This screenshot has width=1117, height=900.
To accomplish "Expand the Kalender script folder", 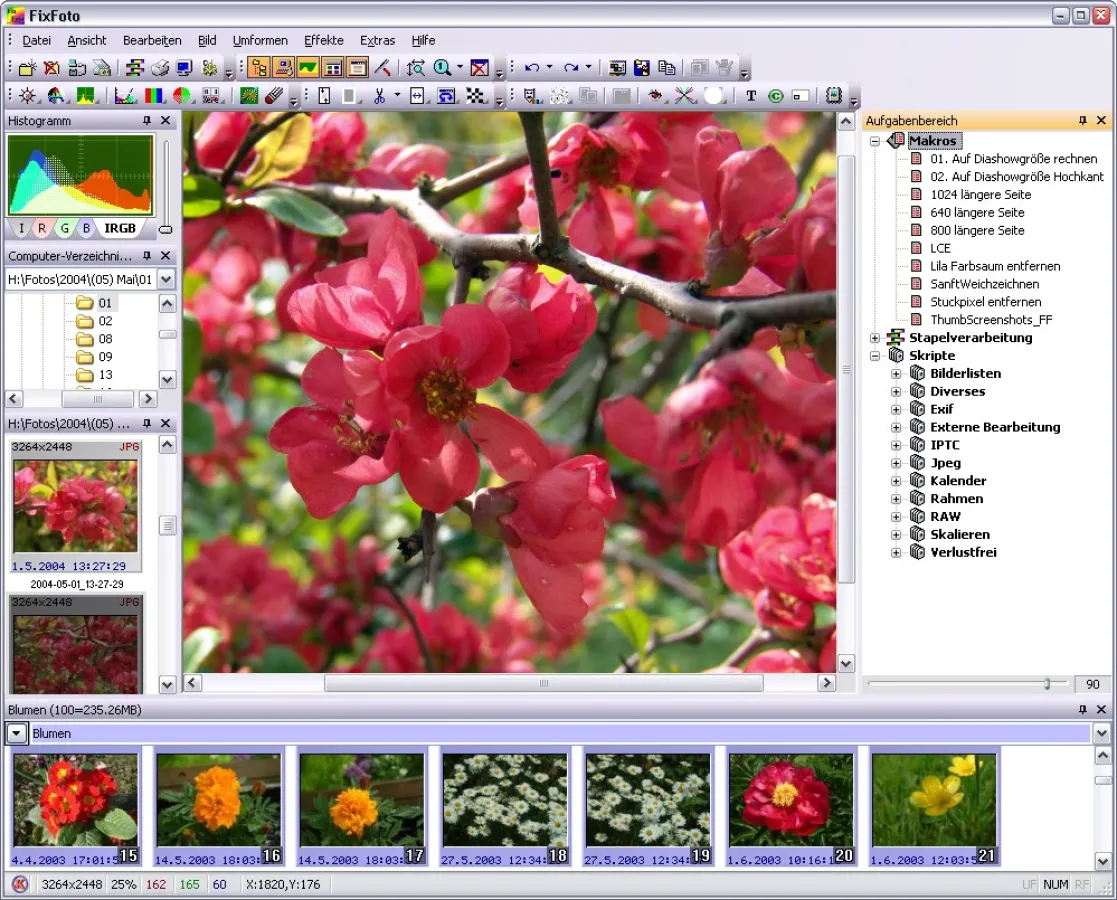I will 896,481.
